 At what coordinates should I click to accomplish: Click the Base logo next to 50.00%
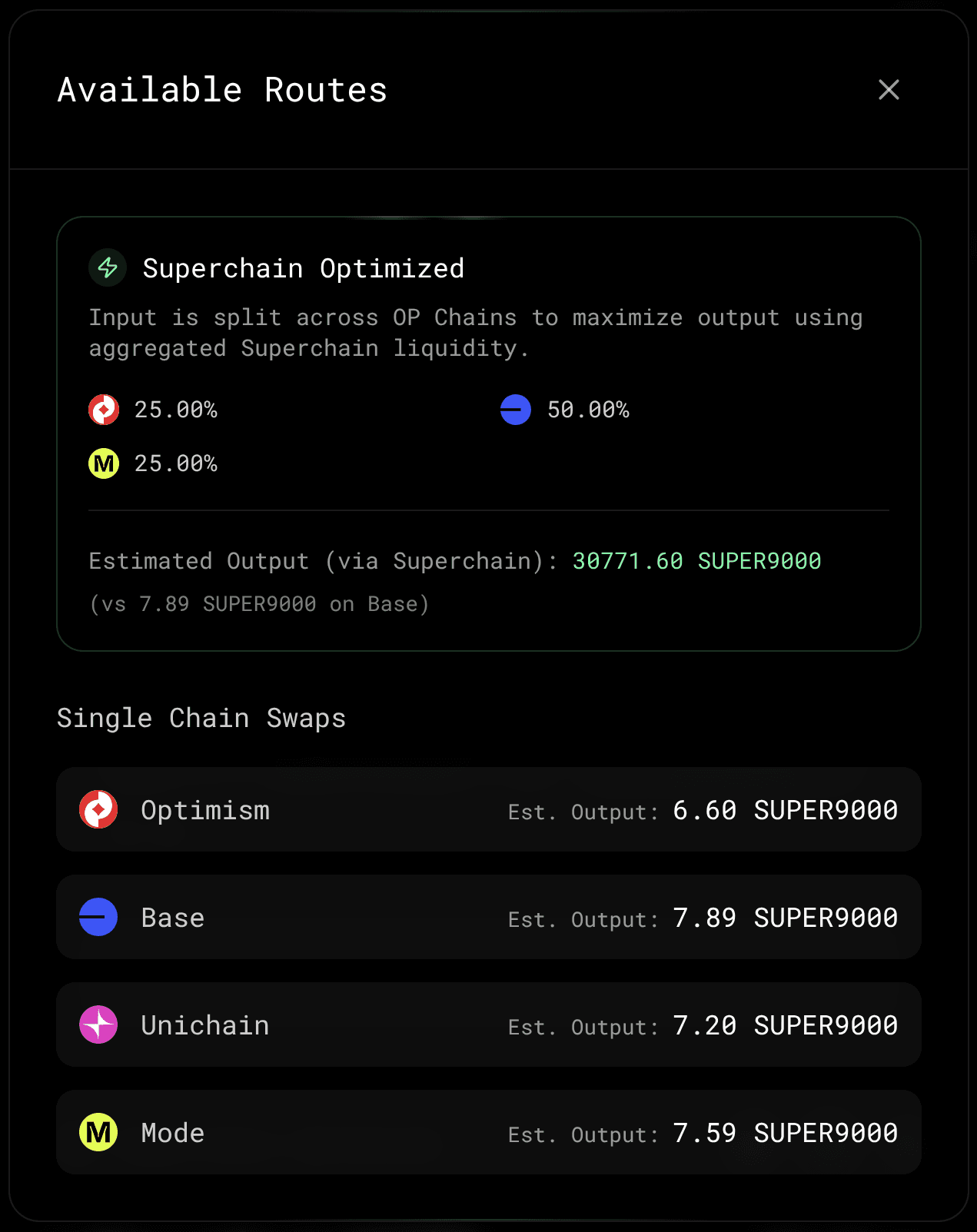[x=516, y=410]
